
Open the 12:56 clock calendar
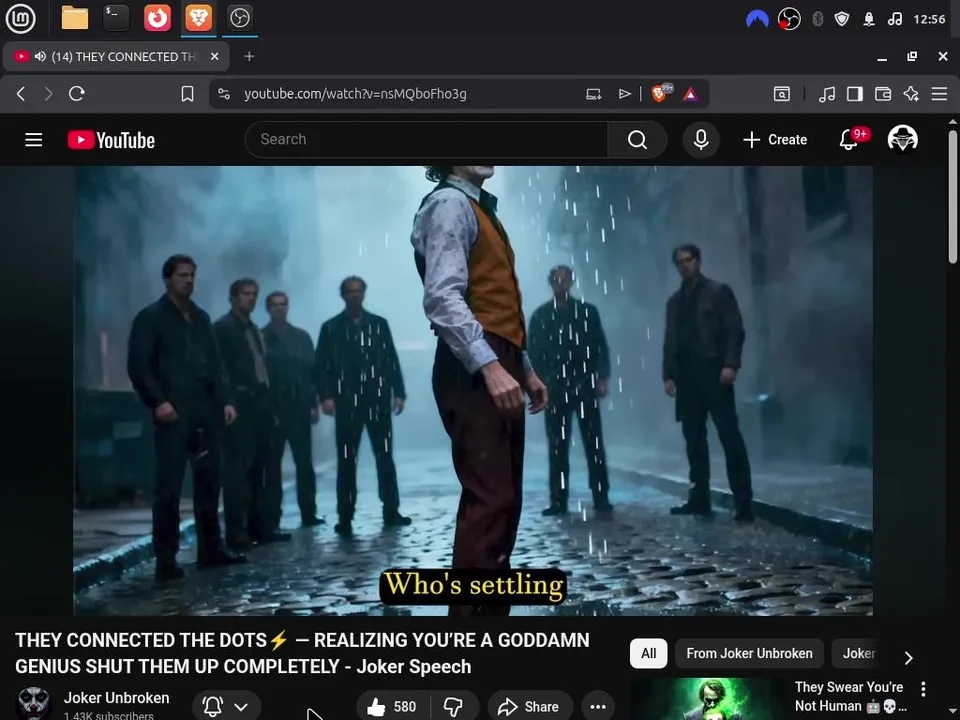[x=929, y=20]
